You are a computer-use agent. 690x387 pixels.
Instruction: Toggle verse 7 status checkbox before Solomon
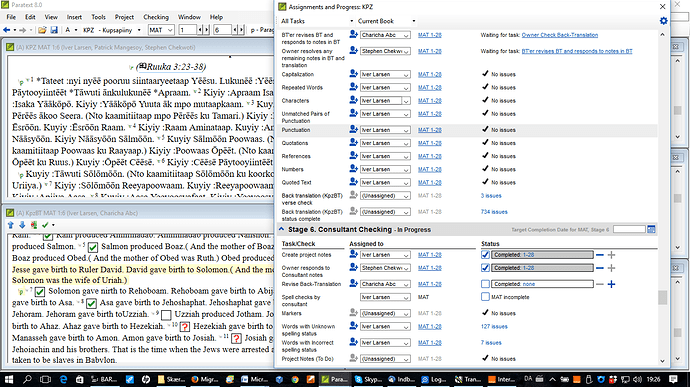point(40,291)
